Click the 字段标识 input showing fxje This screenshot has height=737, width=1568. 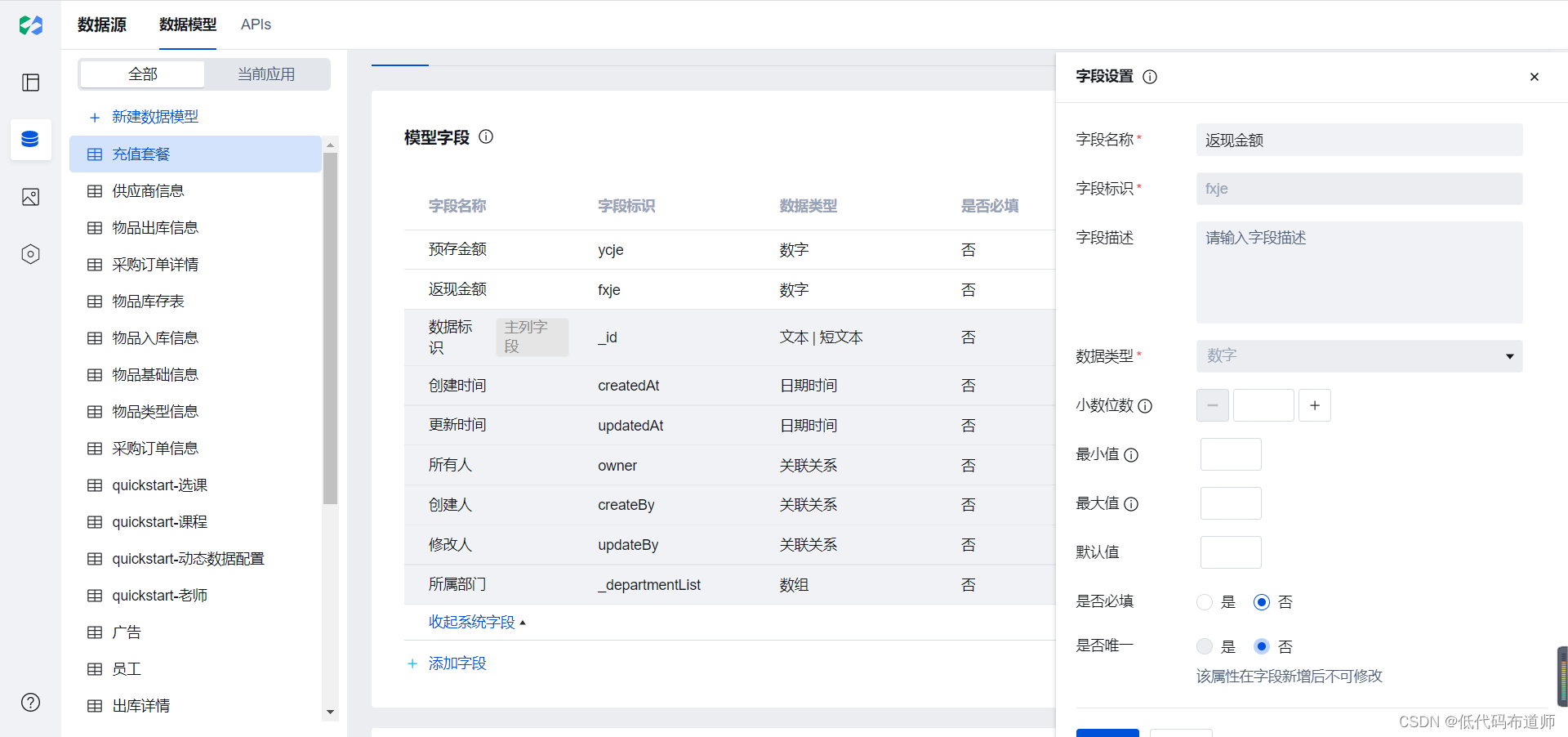tap(1360, 189)
